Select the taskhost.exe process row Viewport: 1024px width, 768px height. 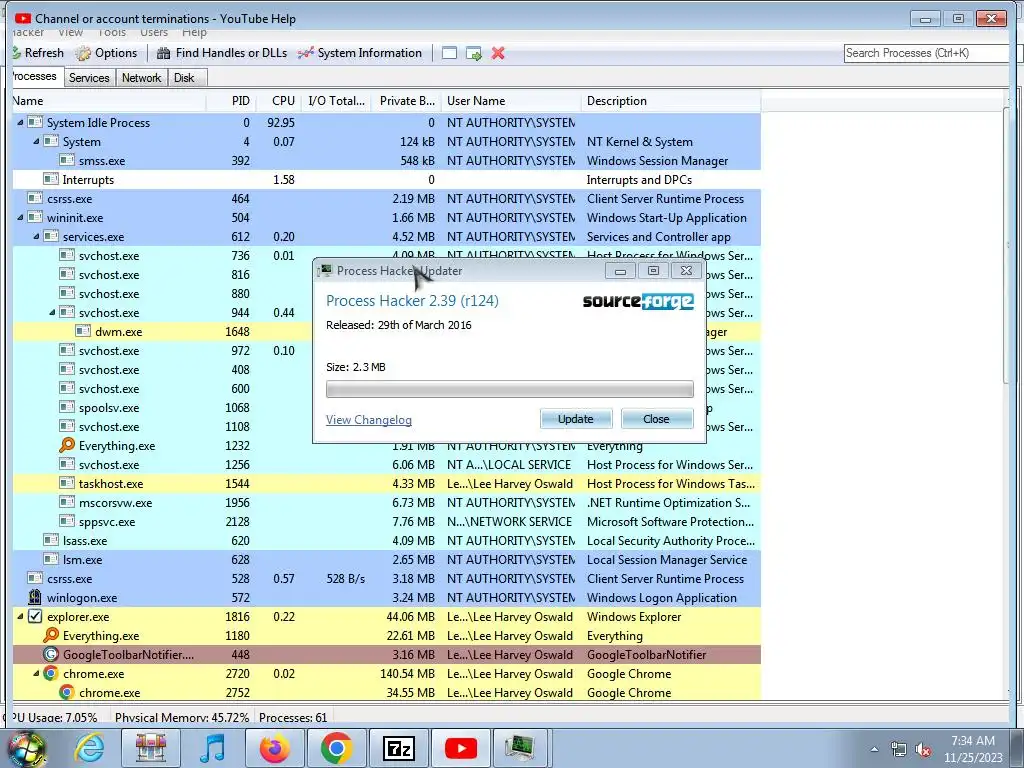coord(387,484)
